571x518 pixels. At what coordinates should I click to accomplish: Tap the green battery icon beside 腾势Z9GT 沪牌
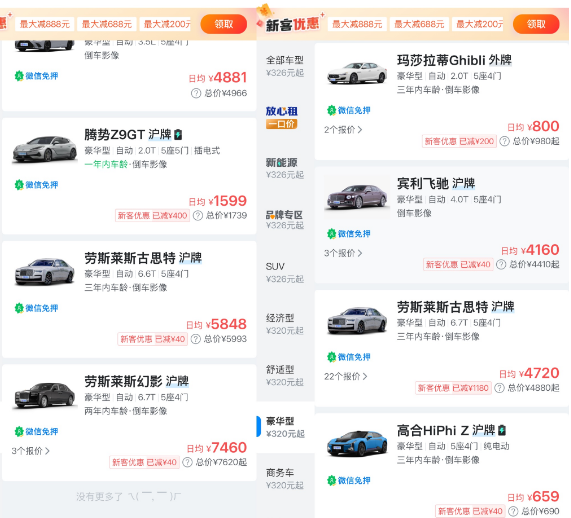pos(178,134)
